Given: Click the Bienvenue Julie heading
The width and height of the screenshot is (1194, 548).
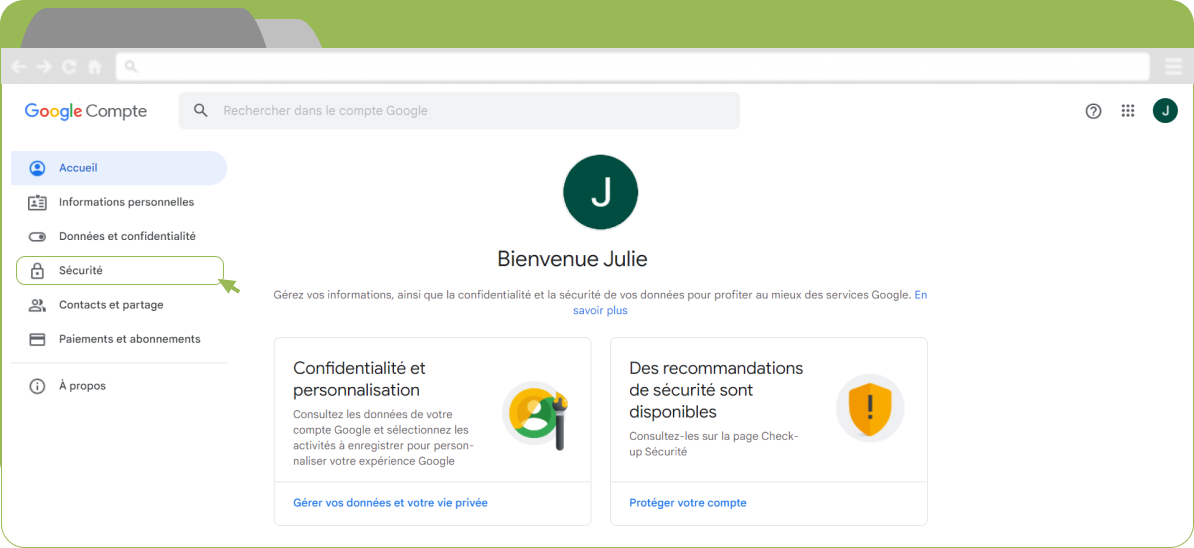Looking at the screenshot, I should (573, 260).
